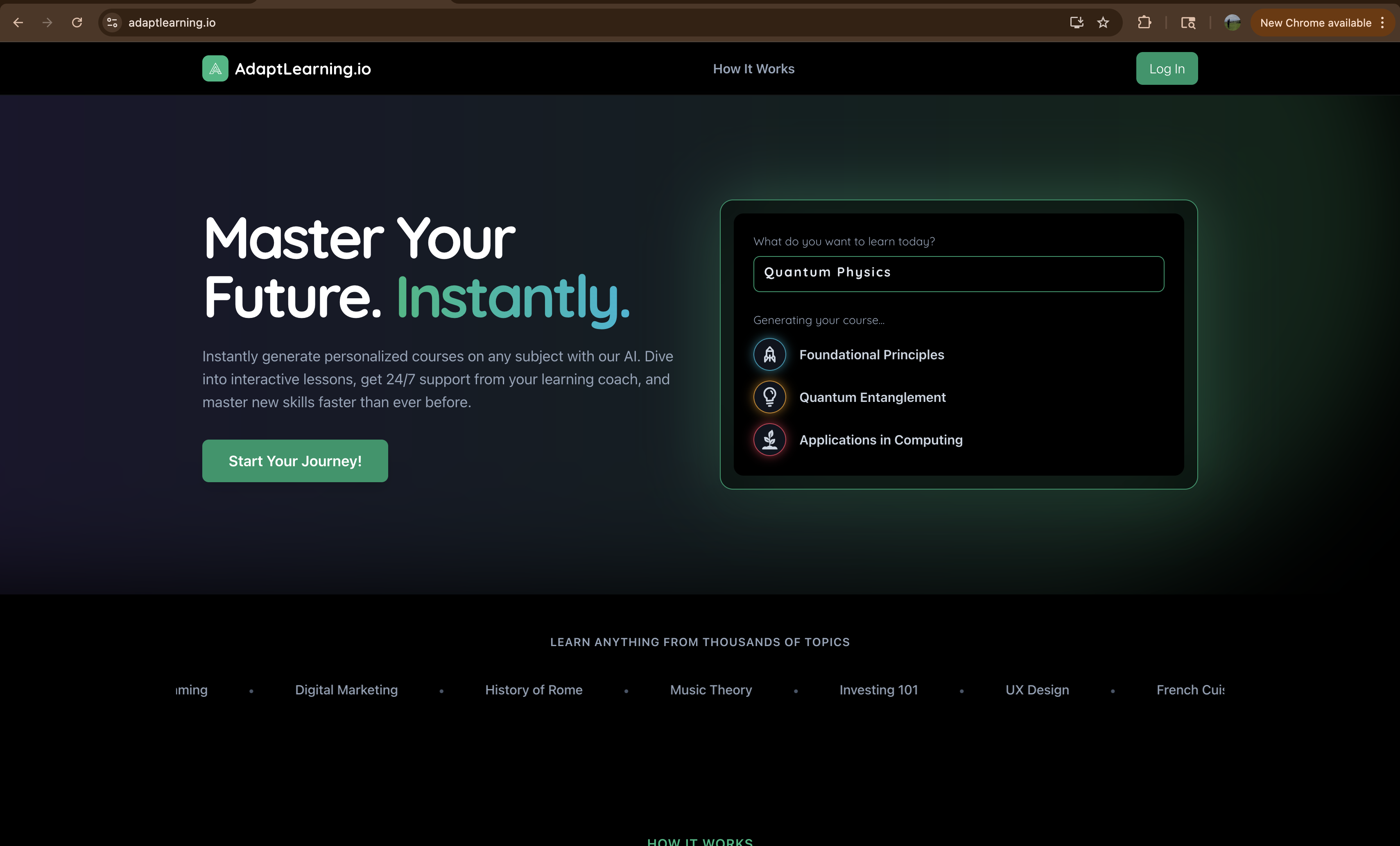
Task: Open the site information icon beside the URL
Action: [x=113, y=23]
